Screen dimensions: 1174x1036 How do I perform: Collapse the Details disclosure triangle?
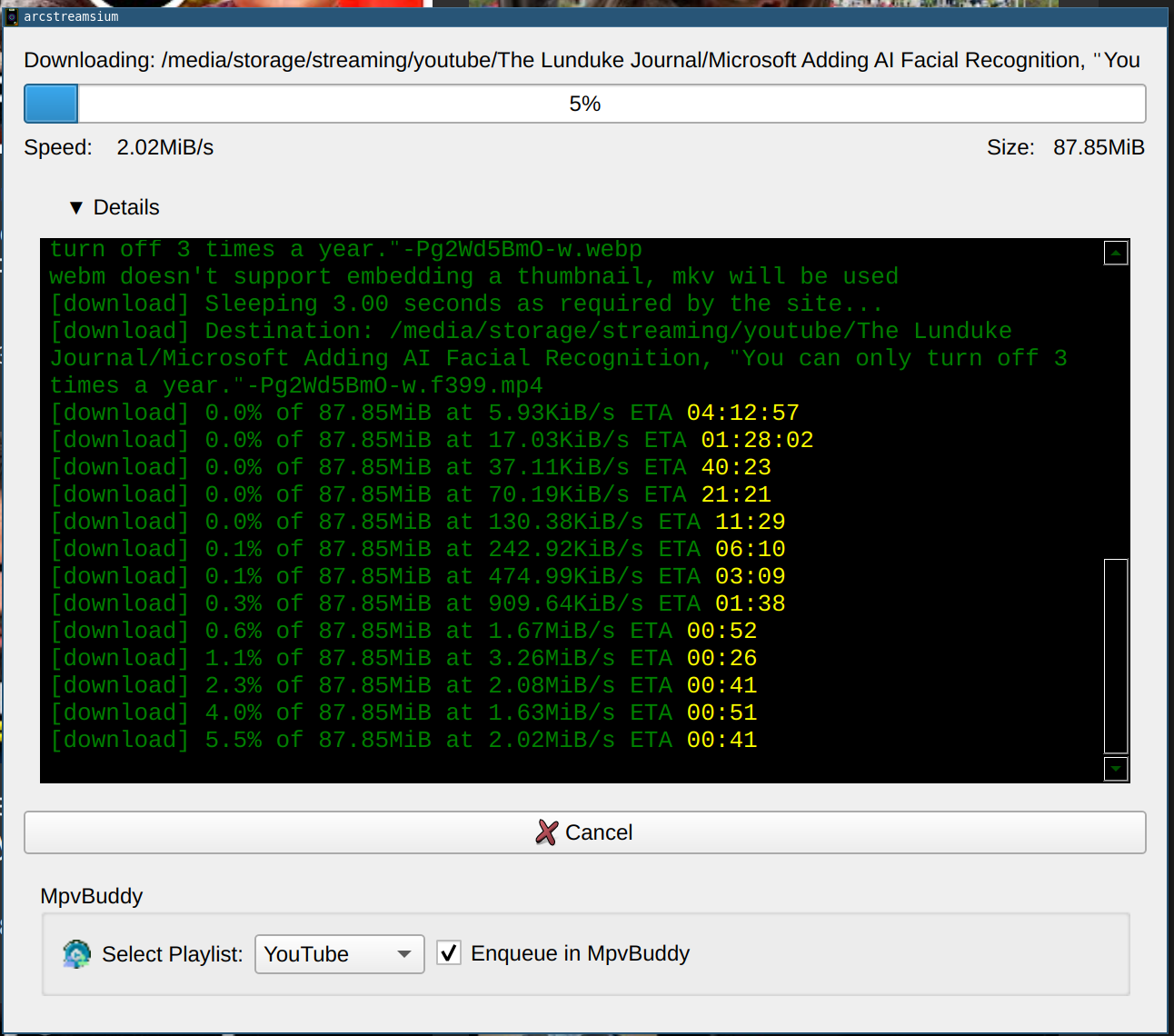76,208
